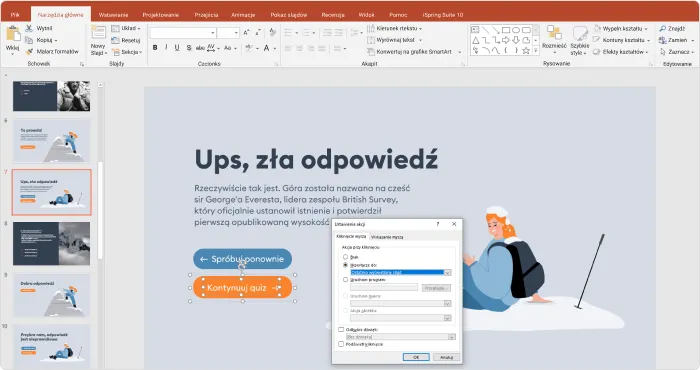This screenshot has width=700, height=370.
Task: Select slide 8 thumbnail with the mountain photo
Action: click(x=51, y=243)
